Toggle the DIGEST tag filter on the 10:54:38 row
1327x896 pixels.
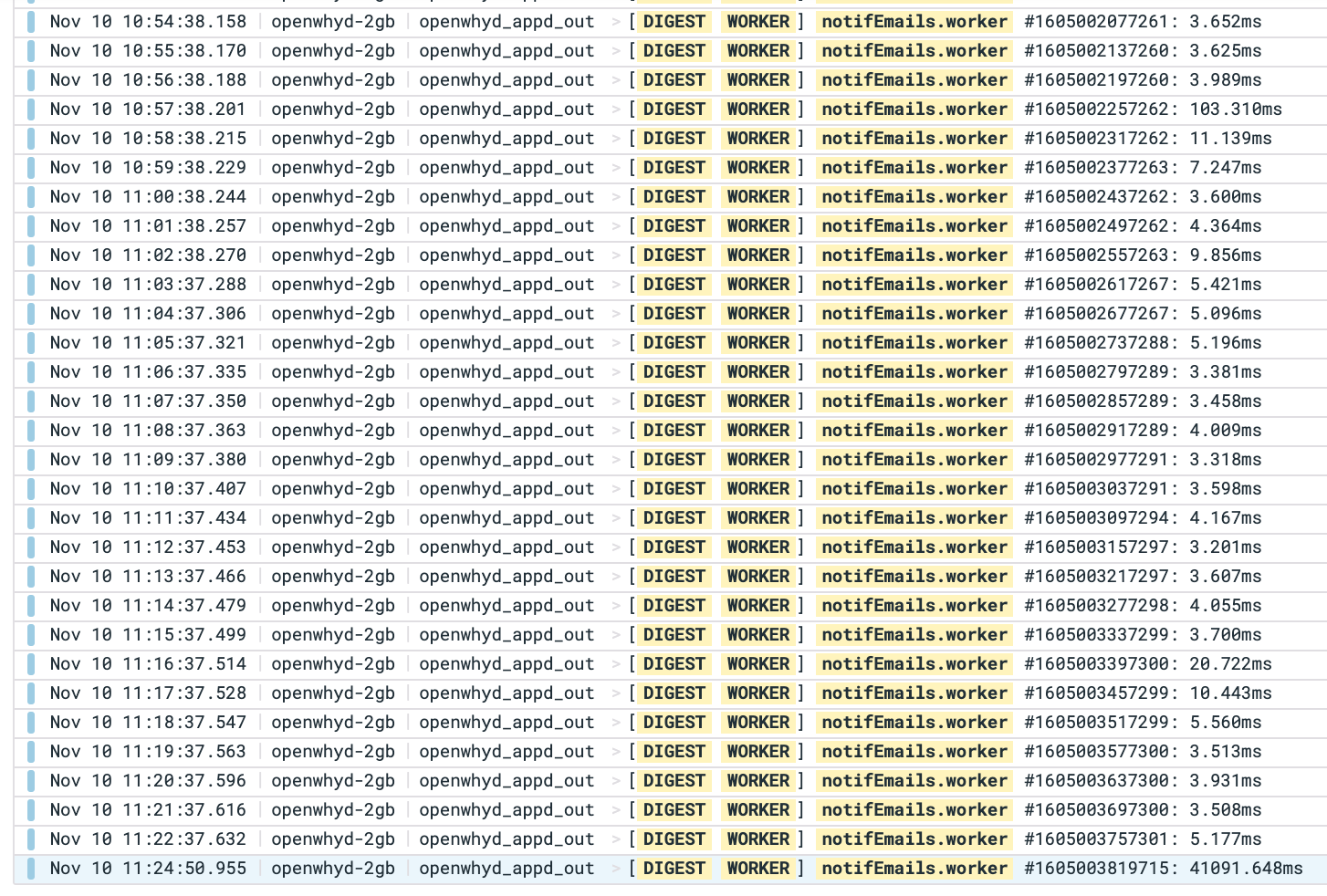pyautogui.click(x=674, y=21)
